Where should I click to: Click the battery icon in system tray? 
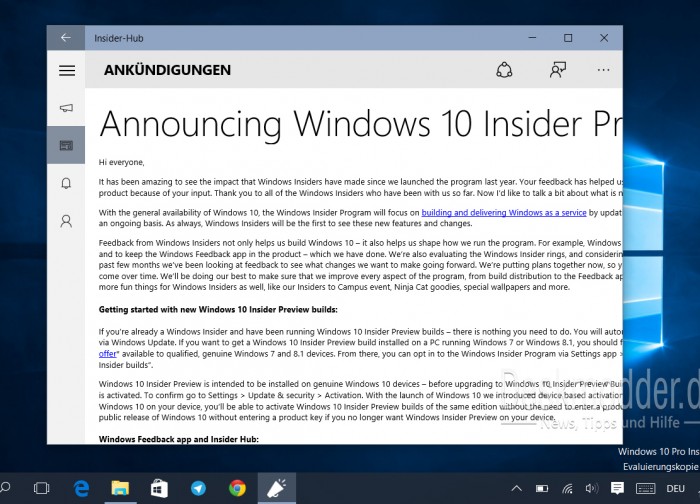pos(542,488)
